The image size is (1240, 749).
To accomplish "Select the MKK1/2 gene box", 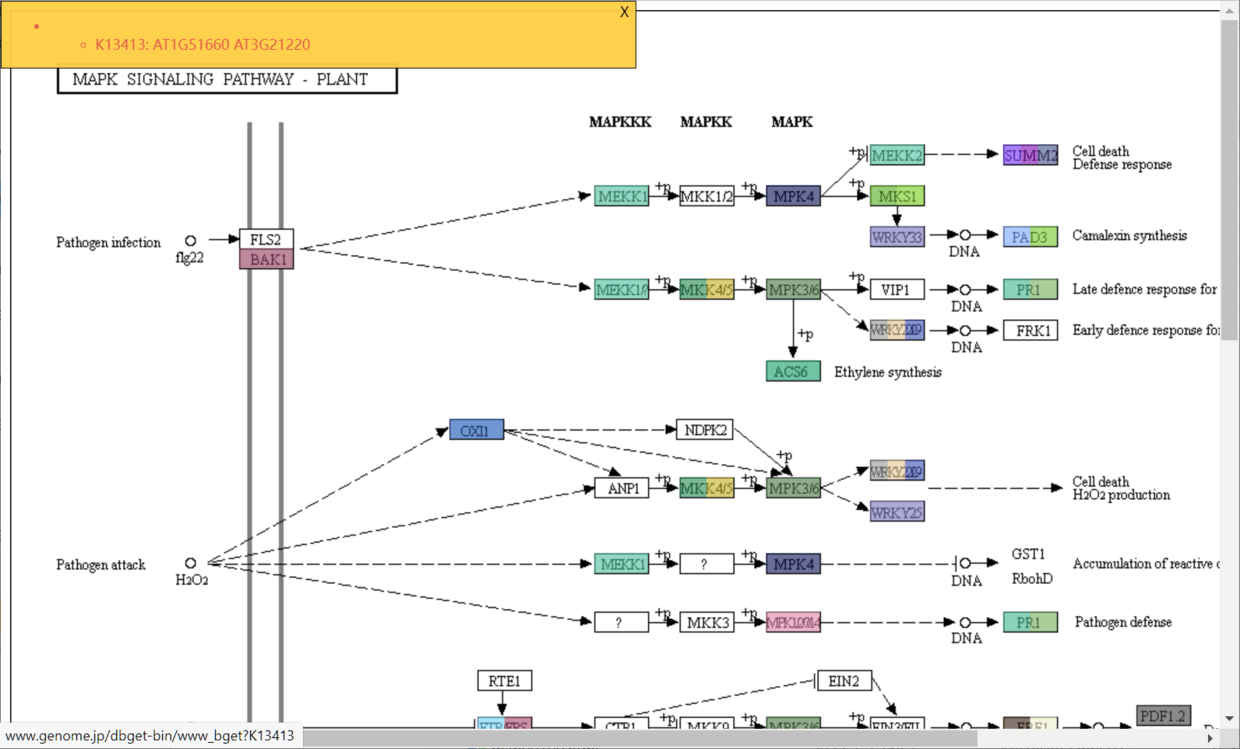I will click(707, 196).
